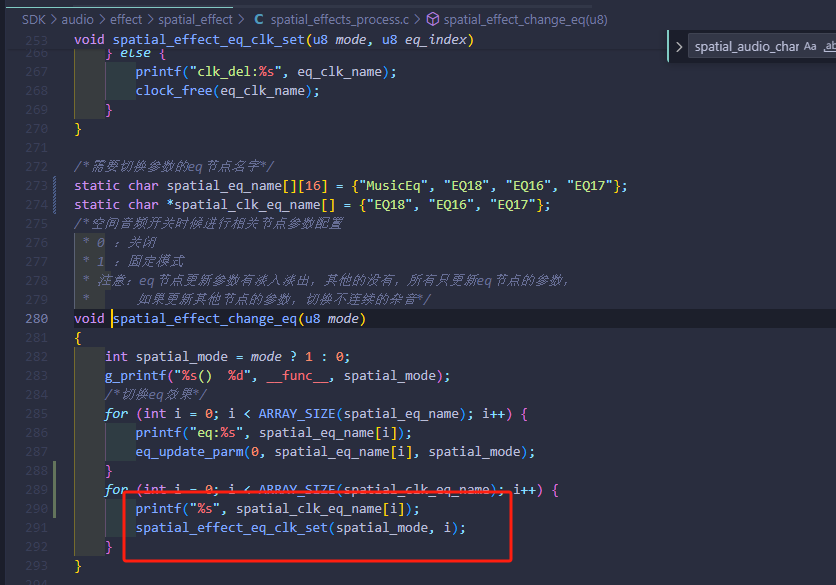The width and height of the screenshot is (836, 585).
Task: Click the "EQ17" string on line 273
Action: point(590,186)
